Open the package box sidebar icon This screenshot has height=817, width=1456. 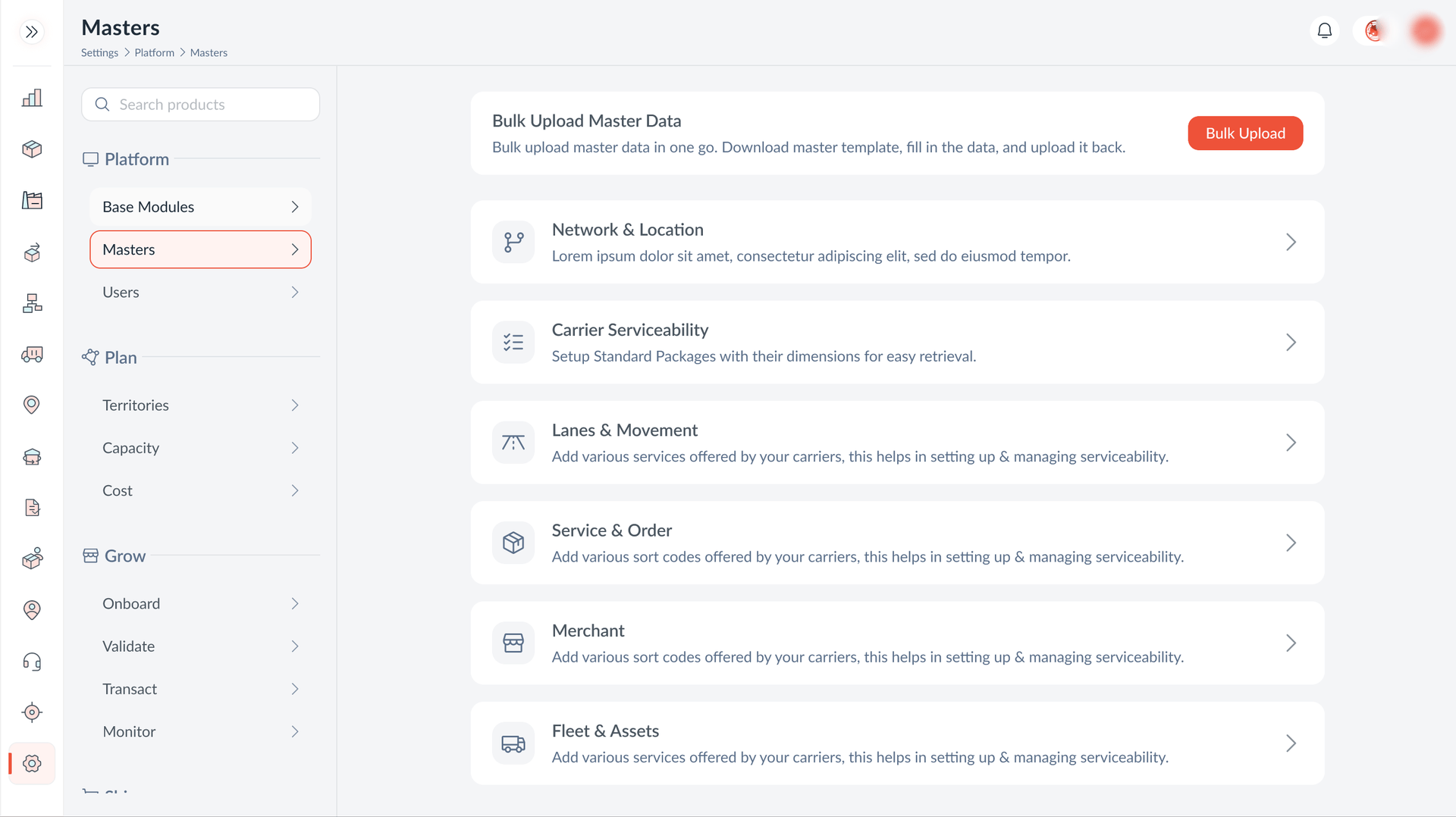pos(32,149)
